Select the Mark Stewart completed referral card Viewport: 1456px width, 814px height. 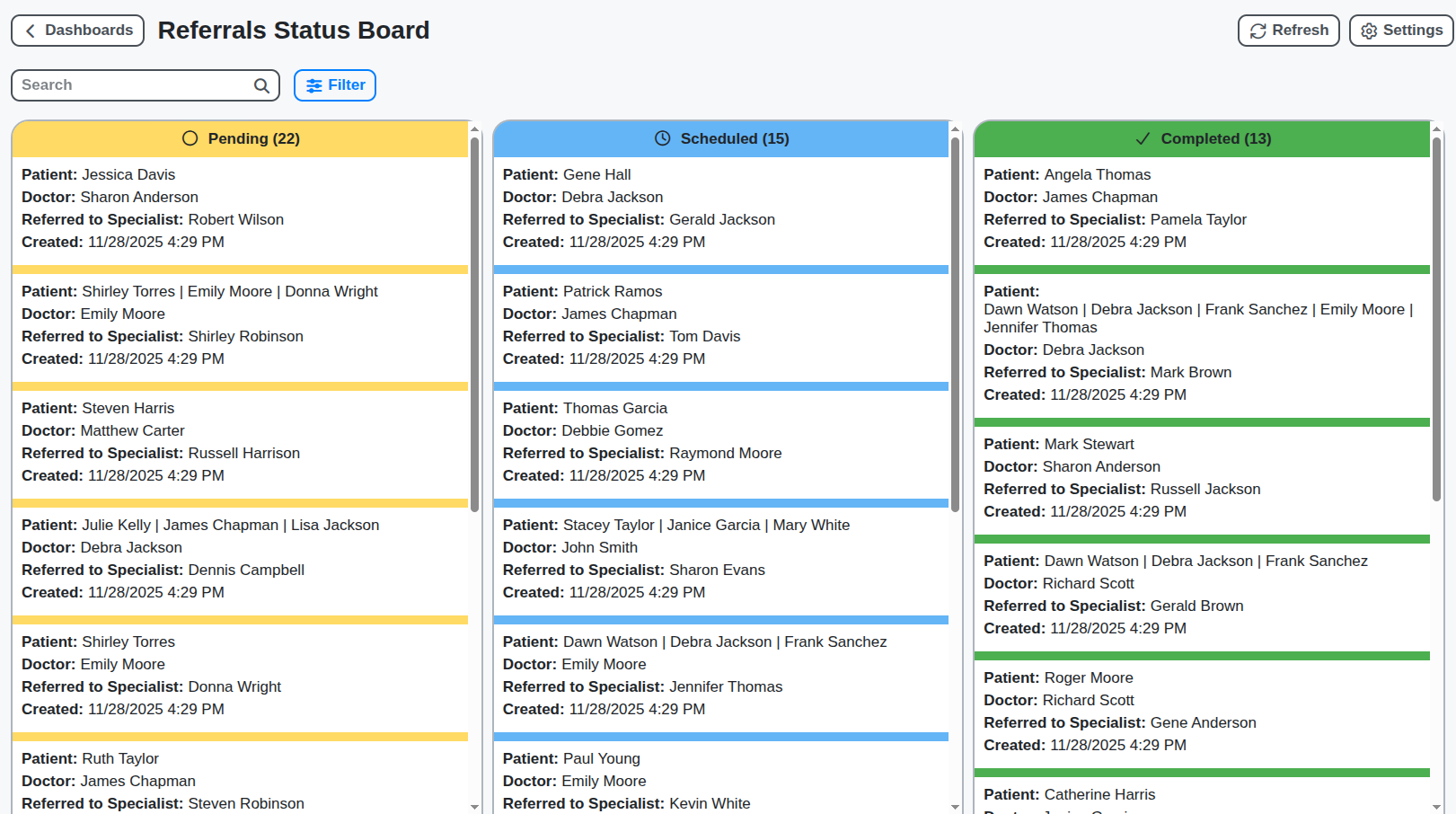(1201, 477)
